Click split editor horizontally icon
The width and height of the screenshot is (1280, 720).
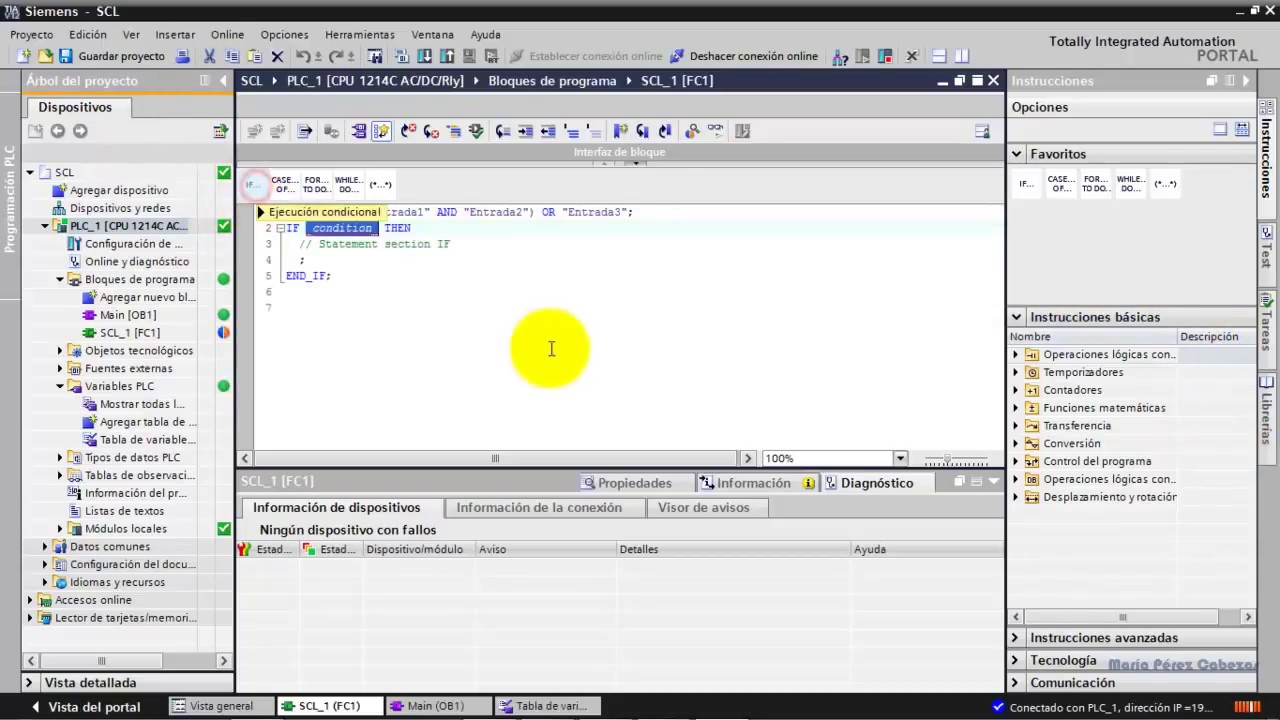point(939,56)
